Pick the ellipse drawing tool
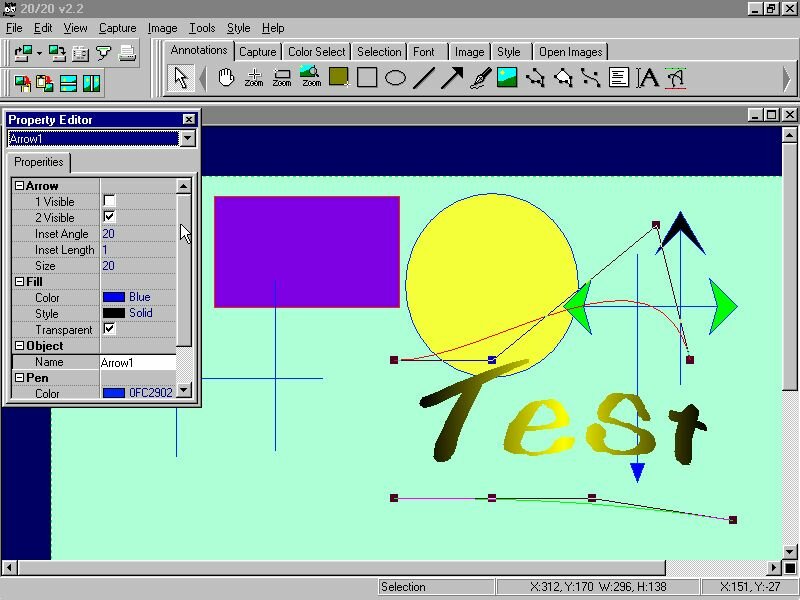The image size is (800, 600). point(396,77)
